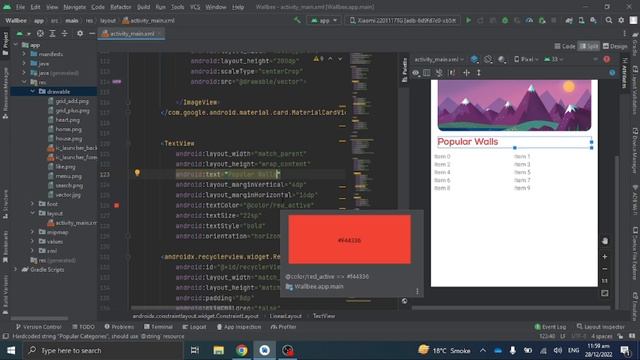Toggle the Project tool window stripe button
This screenshot has height=360, width=640.
click(5, 43)
